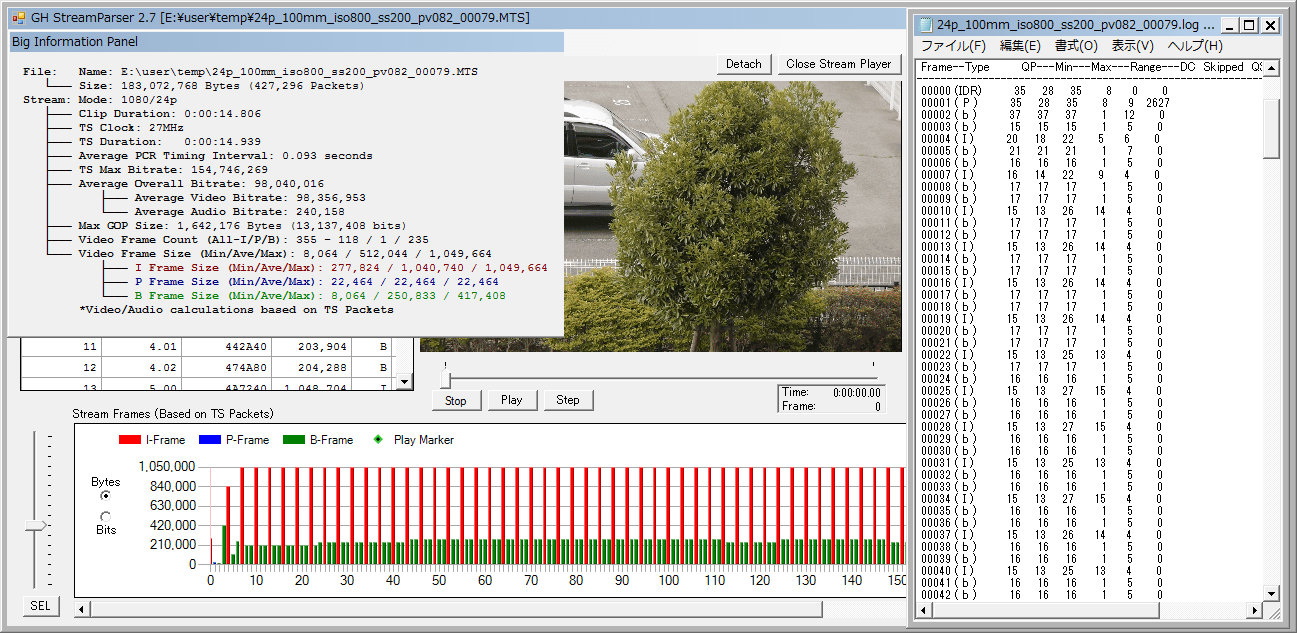Click Close Stream Player button

click(838, 64)
